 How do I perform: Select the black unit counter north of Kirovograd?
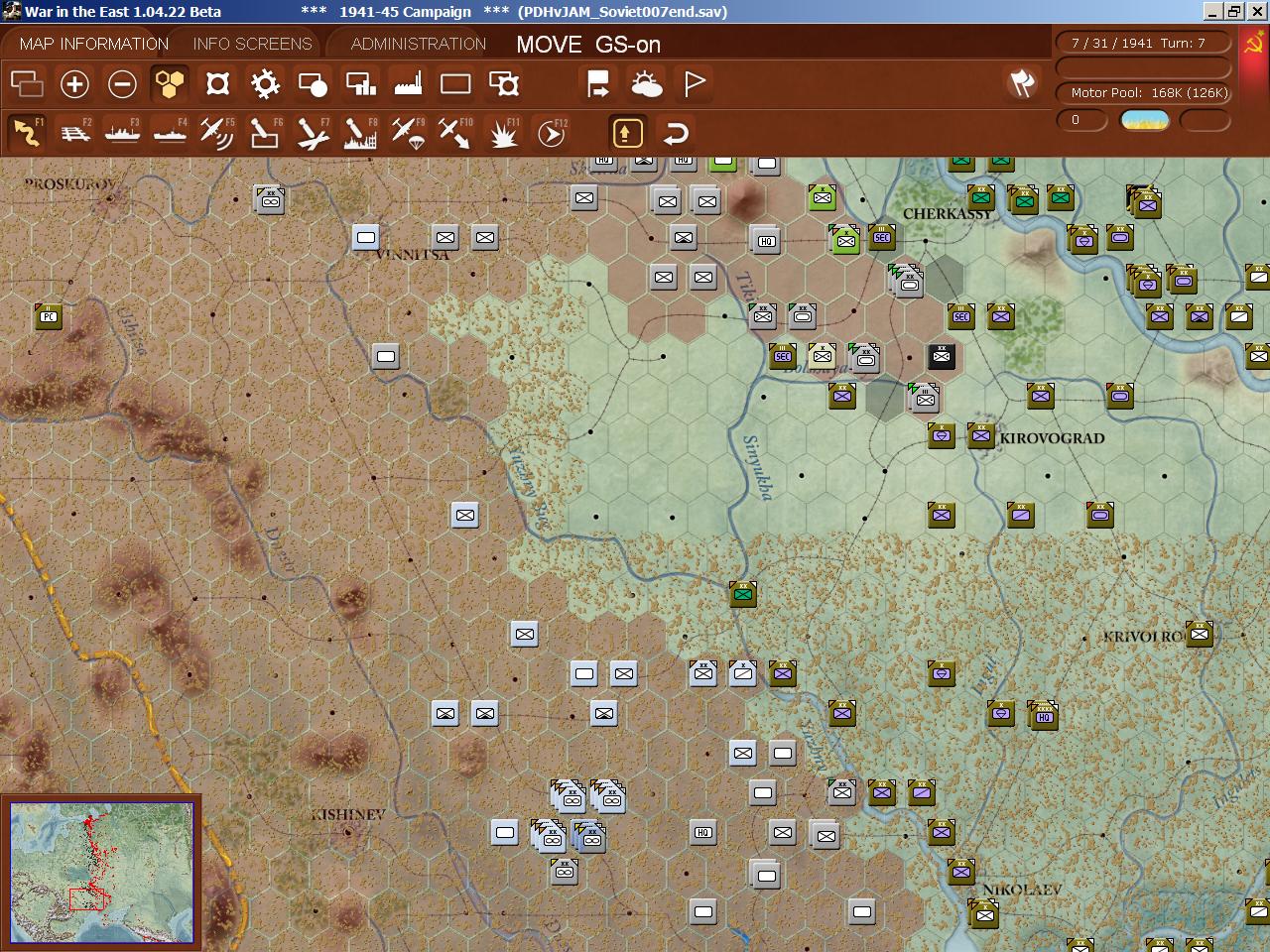942,356
